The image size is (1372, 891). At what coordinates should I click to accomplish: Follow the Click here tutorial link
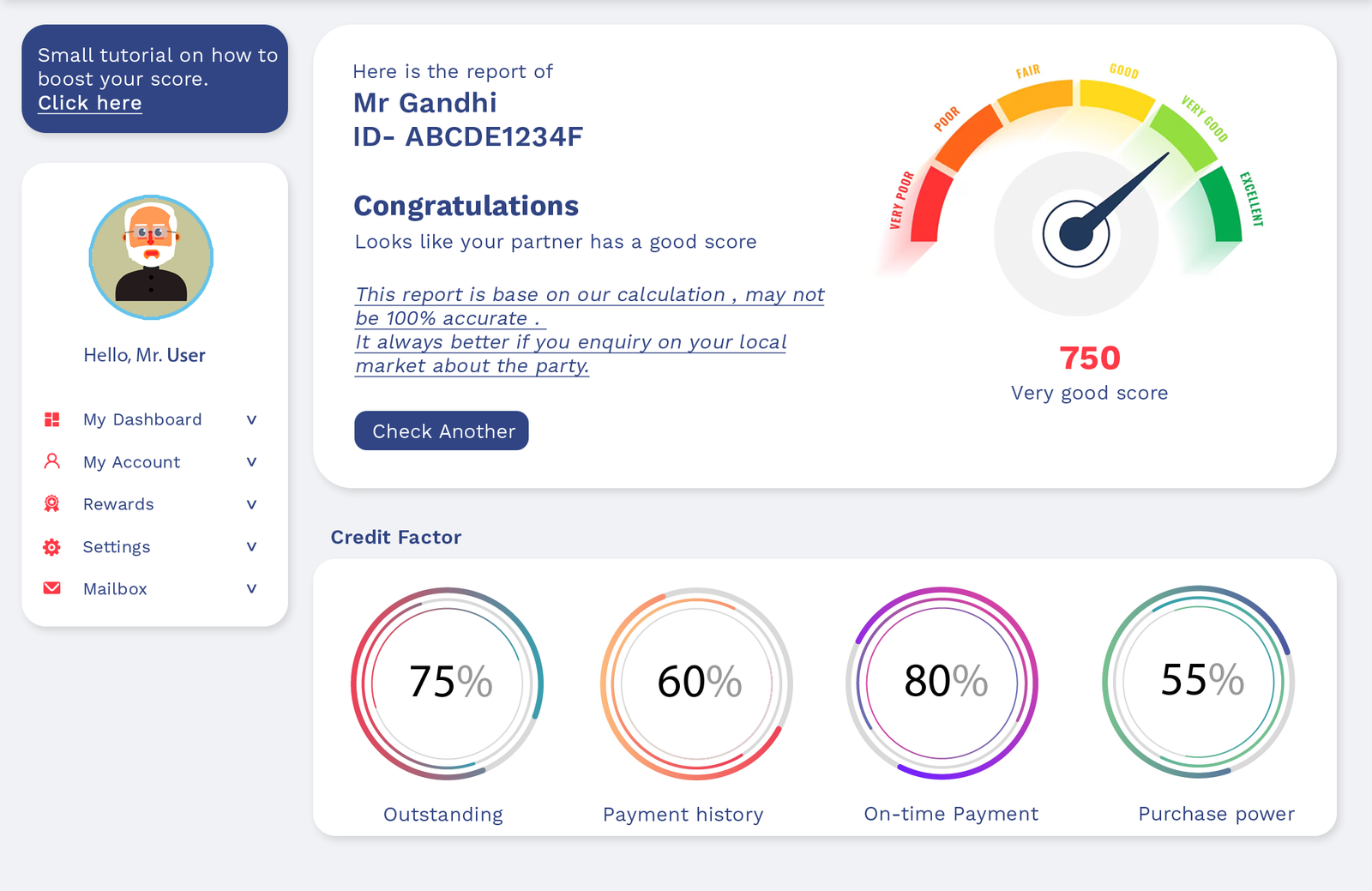click(x=90, y=103)
